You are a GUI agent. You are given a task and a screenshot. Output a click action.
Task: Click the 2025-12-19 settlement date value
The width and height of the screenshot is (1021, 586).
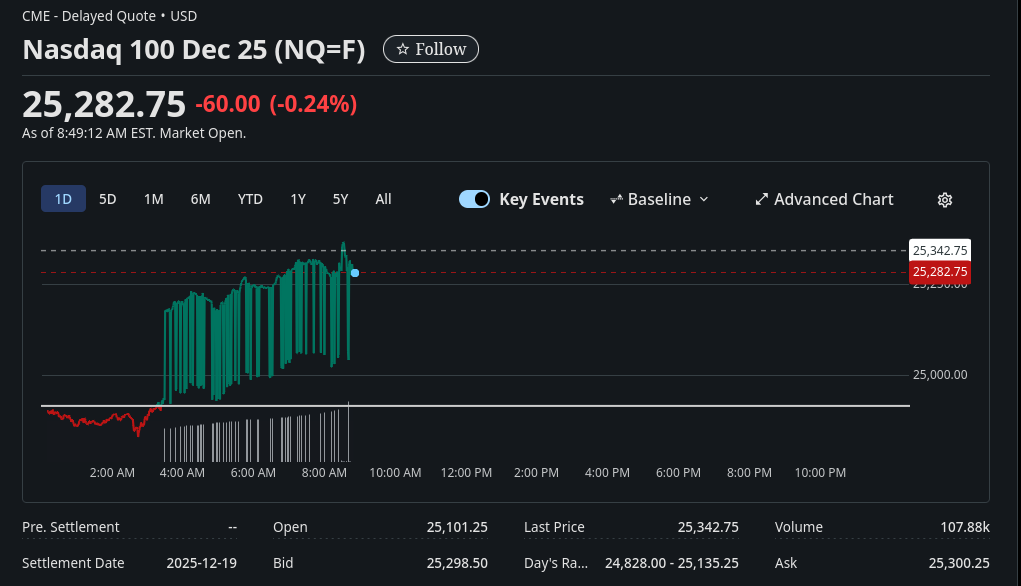pos(201,563)
